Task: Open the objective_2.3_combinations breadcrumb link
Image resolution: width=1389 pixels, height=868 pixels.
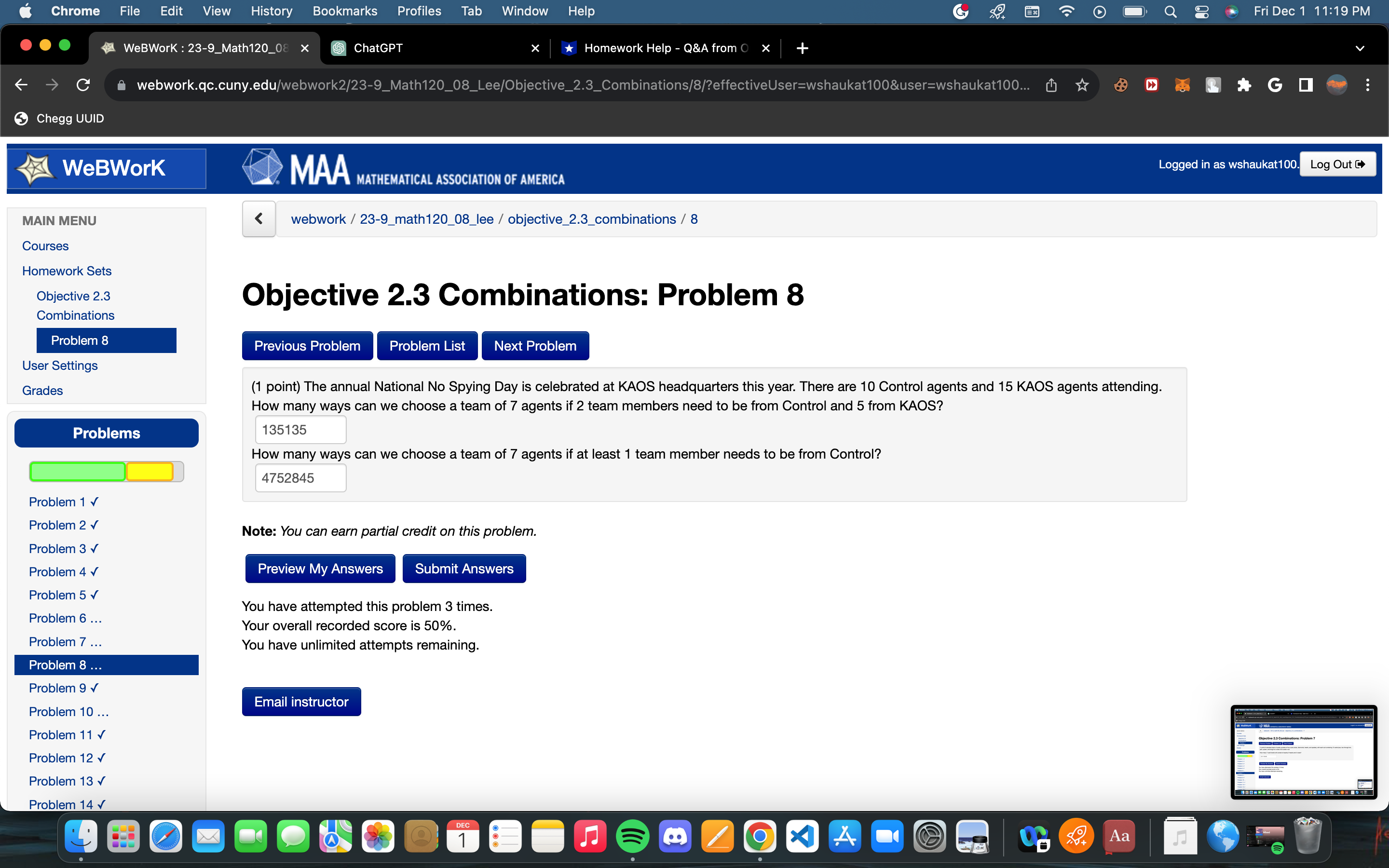Action: (591, 219)
